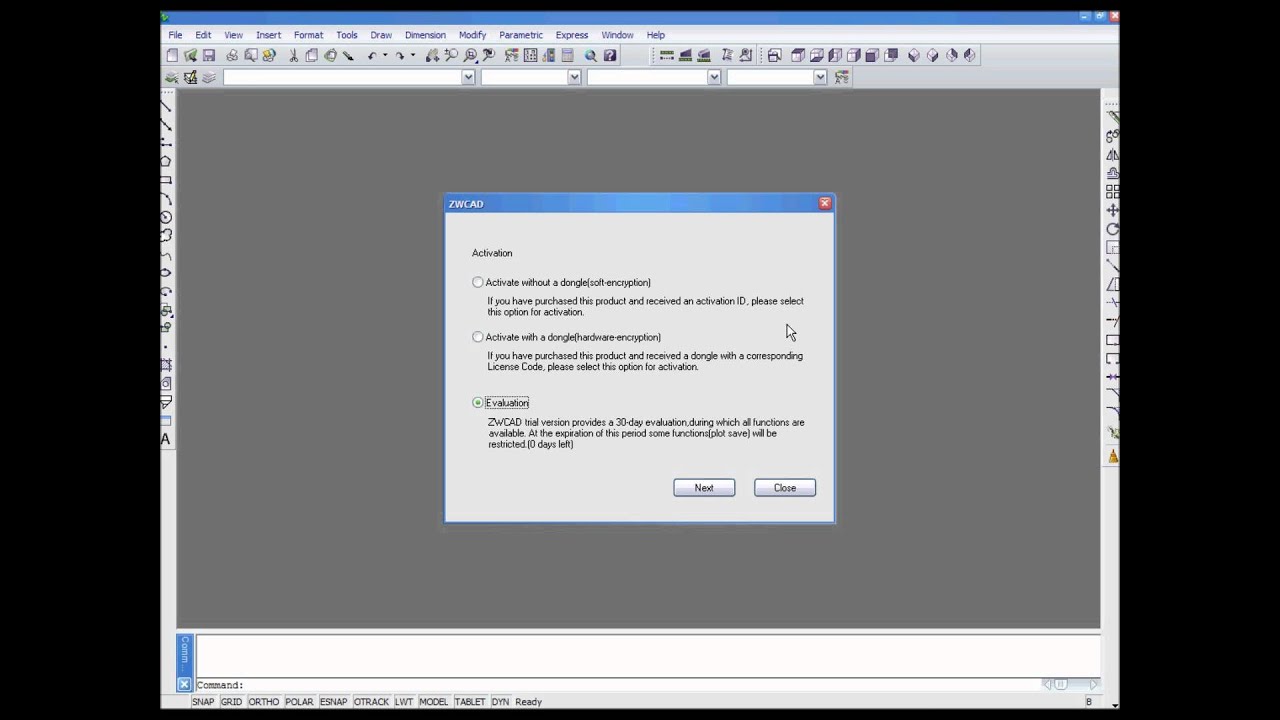This screenshot has width=1280, height=720.
Task: Select the Rectangle draw tool
Action: tap(166, 180)
